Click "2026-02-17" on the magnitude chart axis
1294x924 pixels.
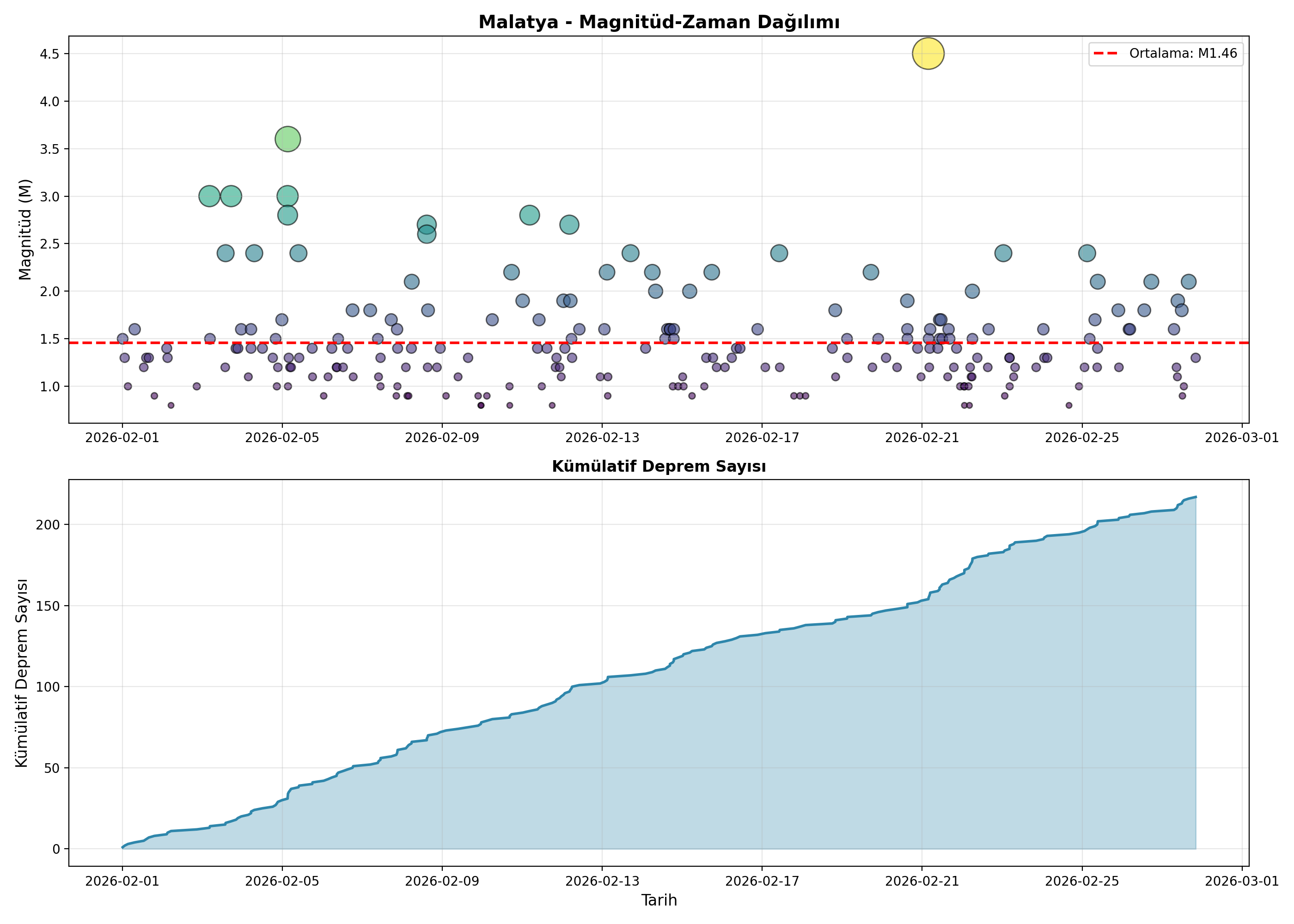click(762, 438)
